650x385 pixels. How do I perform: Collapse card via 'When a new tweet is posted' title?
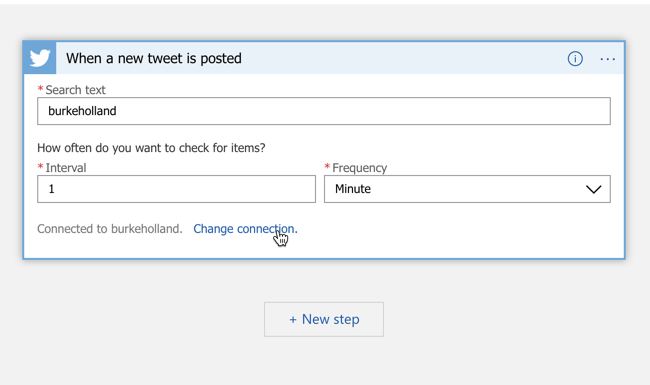coord(153,58)
